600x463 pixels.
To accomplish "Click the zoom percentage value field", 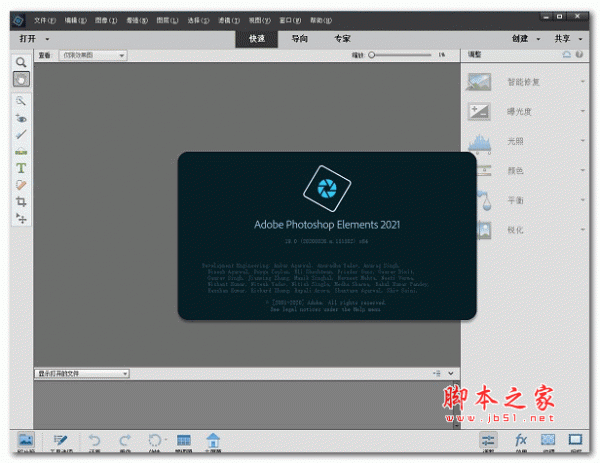I will click(442, 55).
